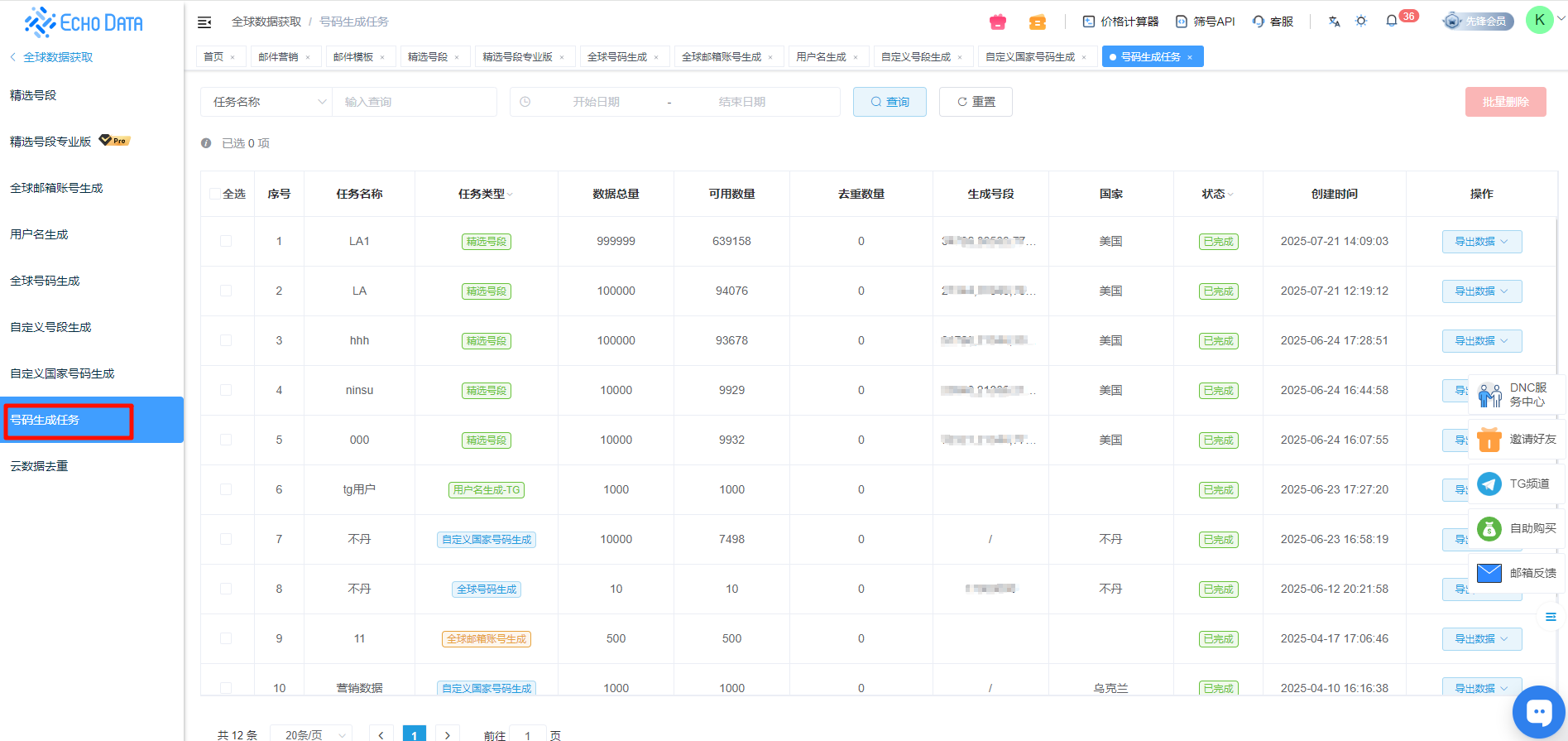Check the 全选 select-all checkbox

coord(215,194)
